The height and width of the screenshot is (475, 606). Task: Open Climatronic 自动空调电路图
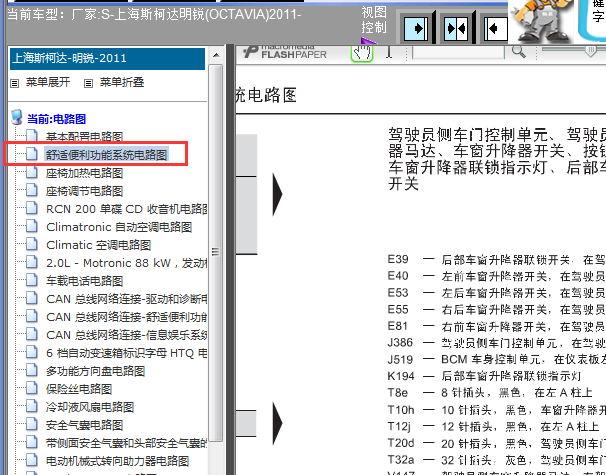(x=119, y=227)
